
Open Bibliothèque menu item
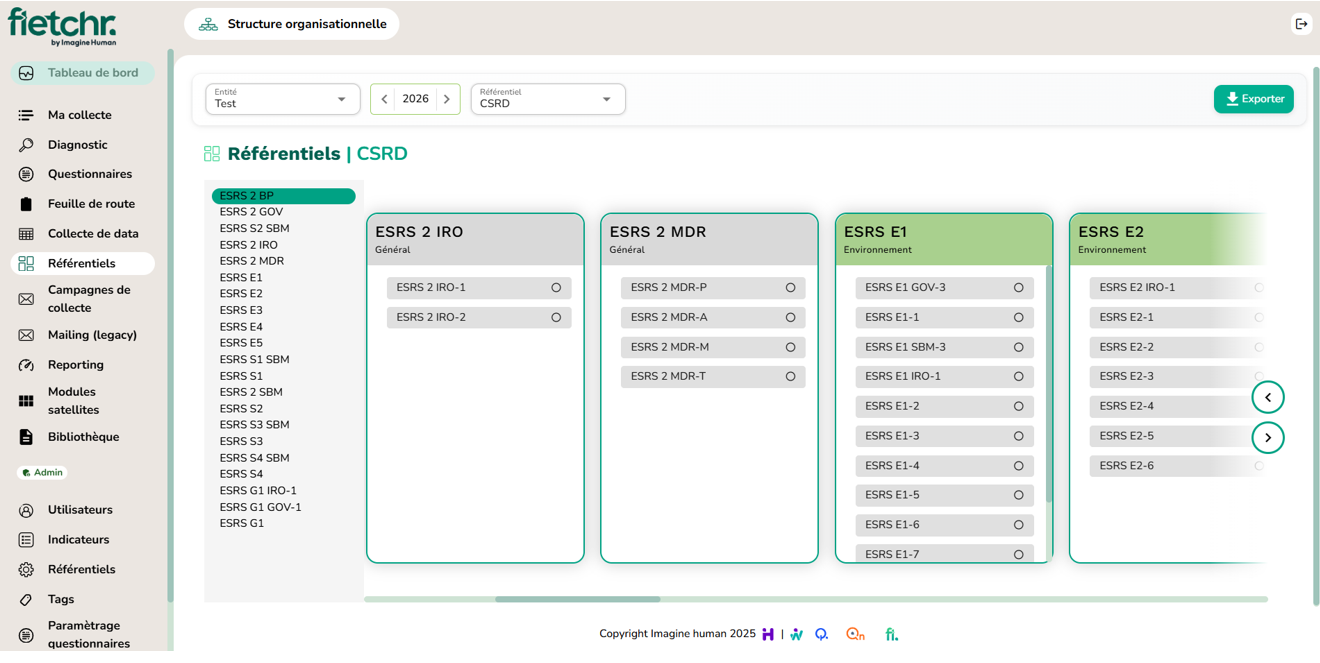83,437
